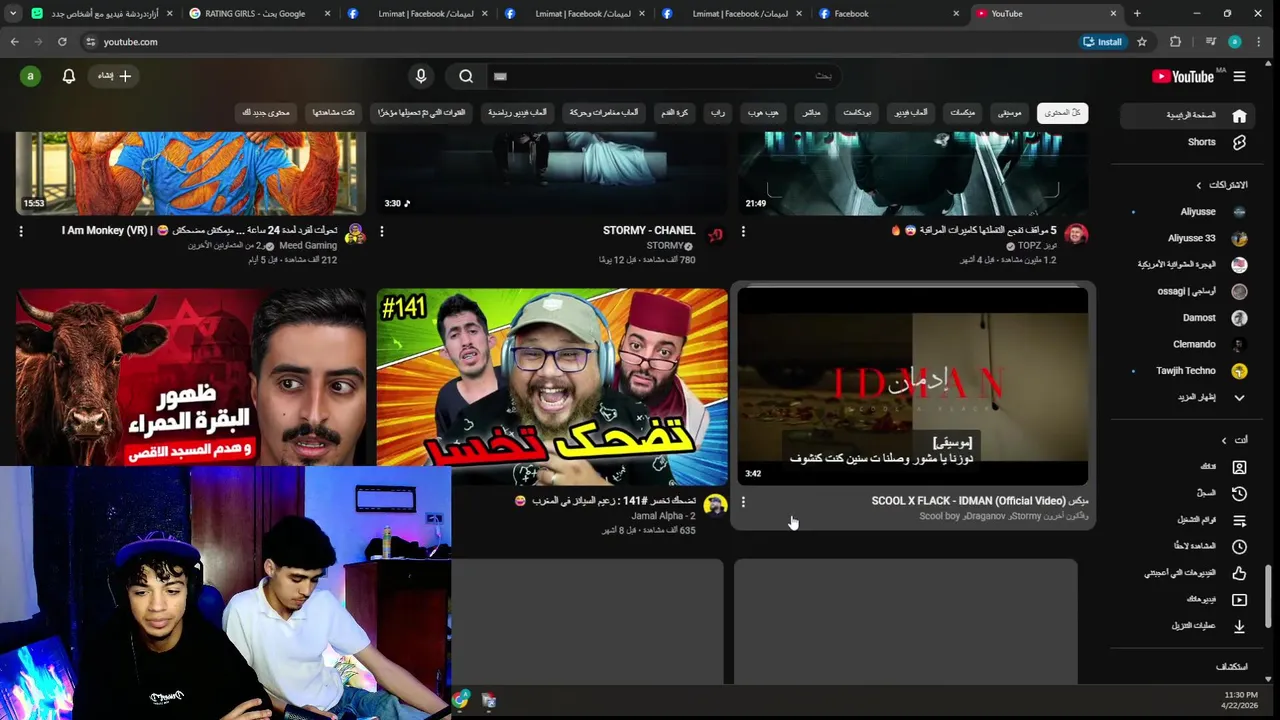This screenshot has width=1280, height=720.
Task: Select the 'كرة القدم' filter chip
Action: [x=675, y=113]
